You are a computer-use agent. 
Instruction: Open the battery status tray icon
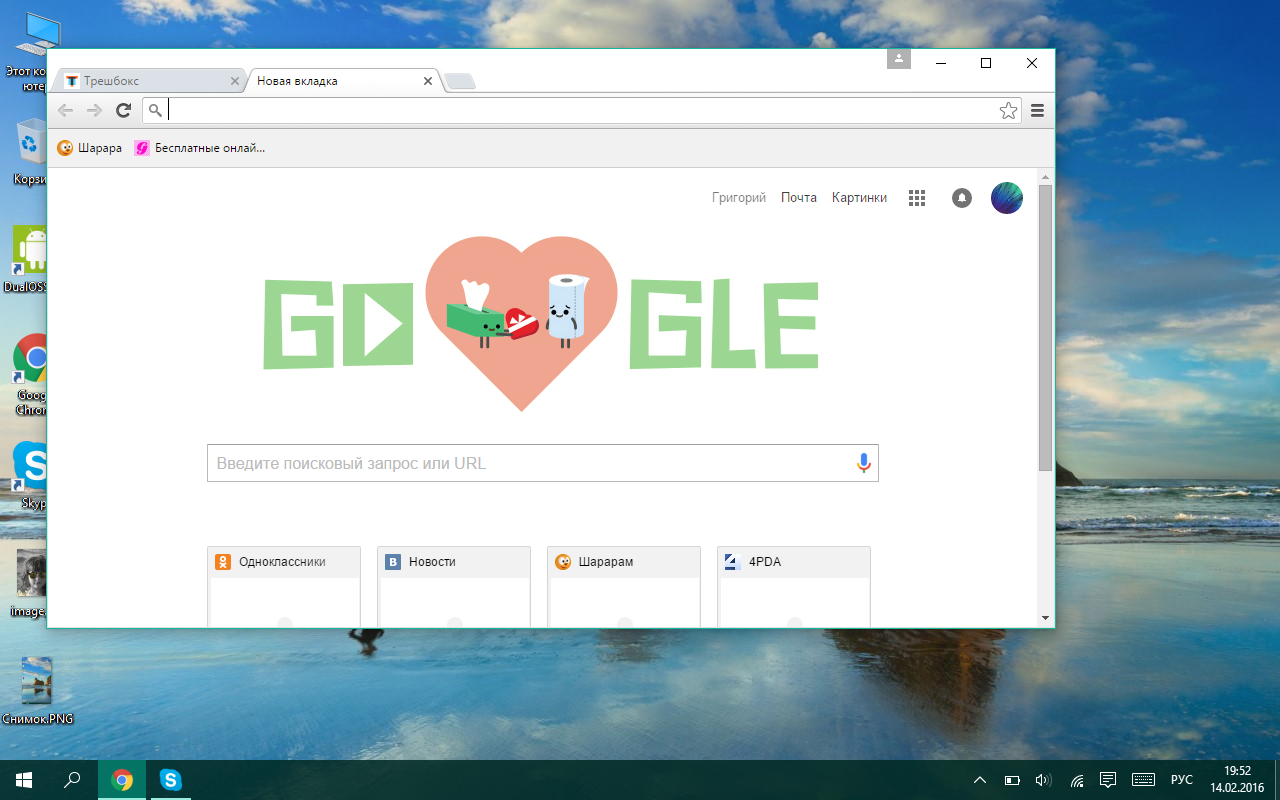[x=1012, y=780]
